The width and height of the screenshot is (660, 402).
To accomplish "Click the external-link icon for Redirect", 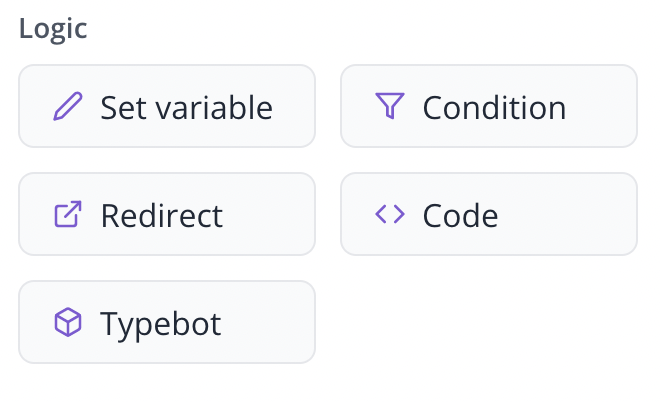I will pos(67,214).
